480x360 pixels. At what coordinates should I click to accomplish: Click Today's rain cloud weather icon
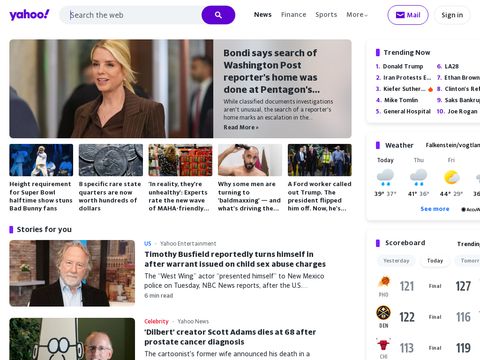(385, 177)
